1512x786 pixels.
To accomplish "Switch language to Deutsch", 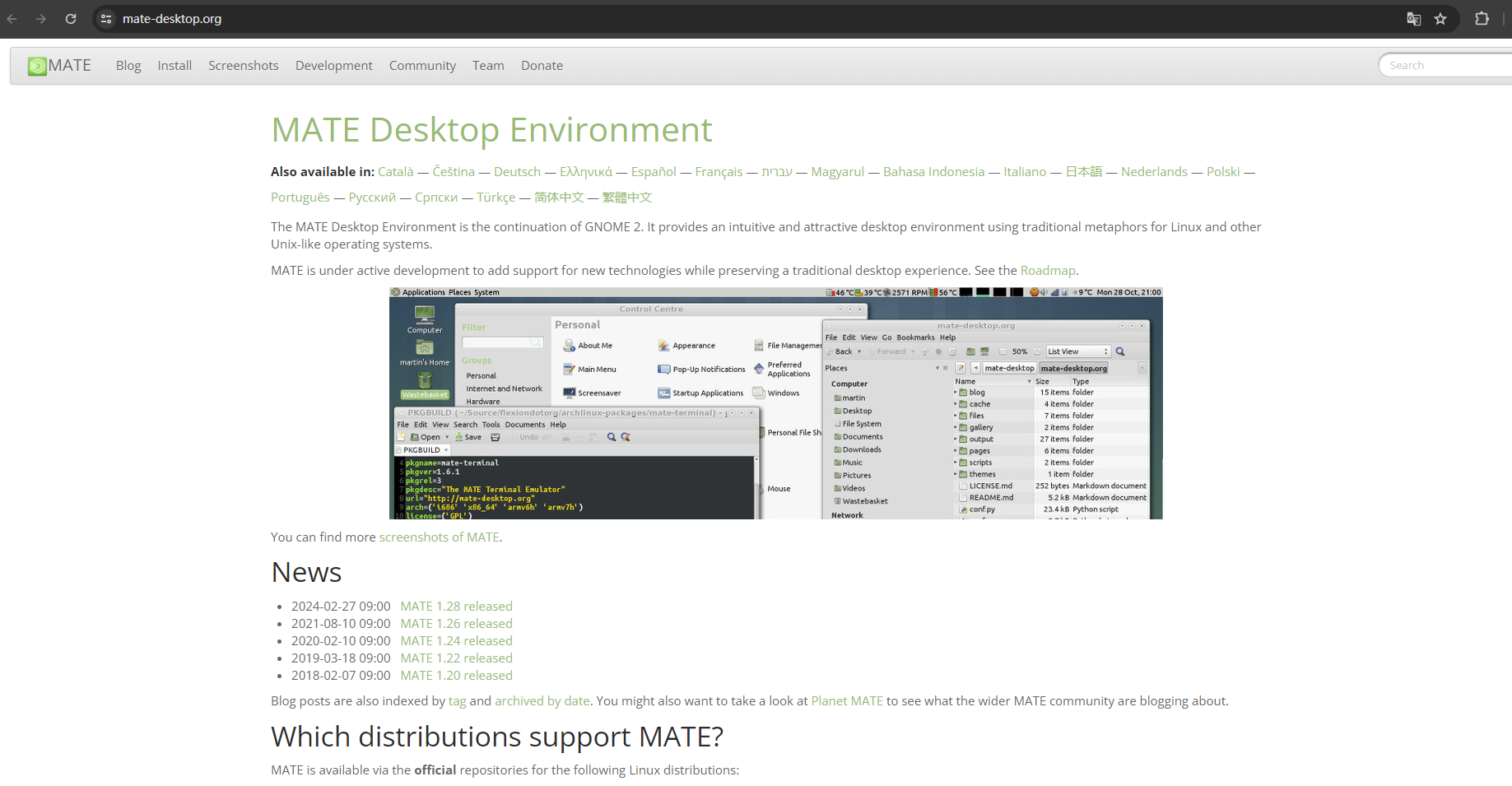I will 517,172.
